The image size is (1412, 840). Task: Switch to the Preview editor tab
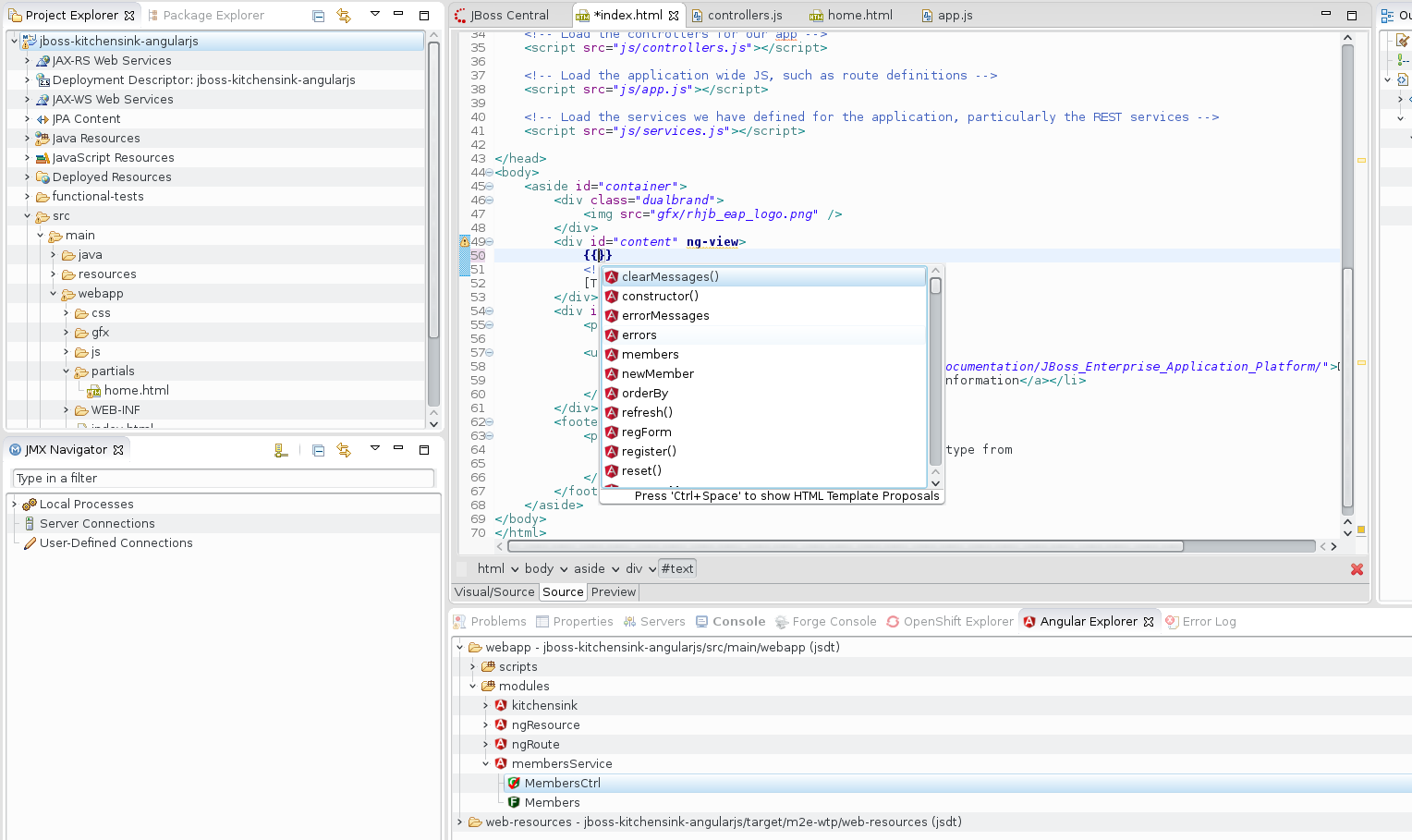click(613, 592)
